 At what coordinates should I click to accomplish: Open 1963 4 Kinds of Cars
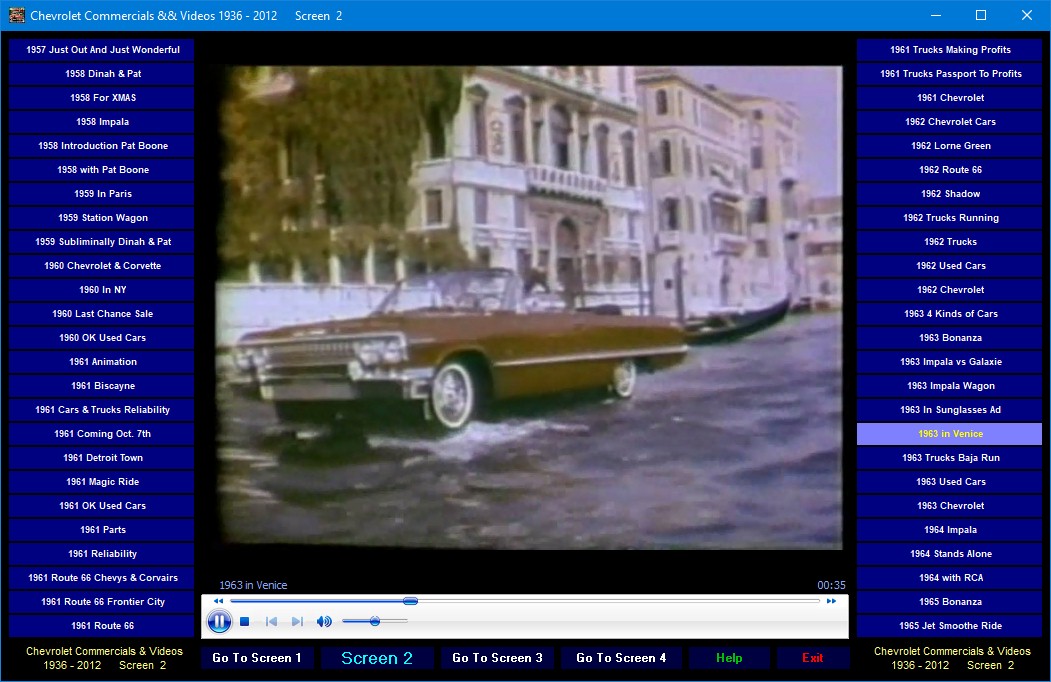click(x=950, y=314)
